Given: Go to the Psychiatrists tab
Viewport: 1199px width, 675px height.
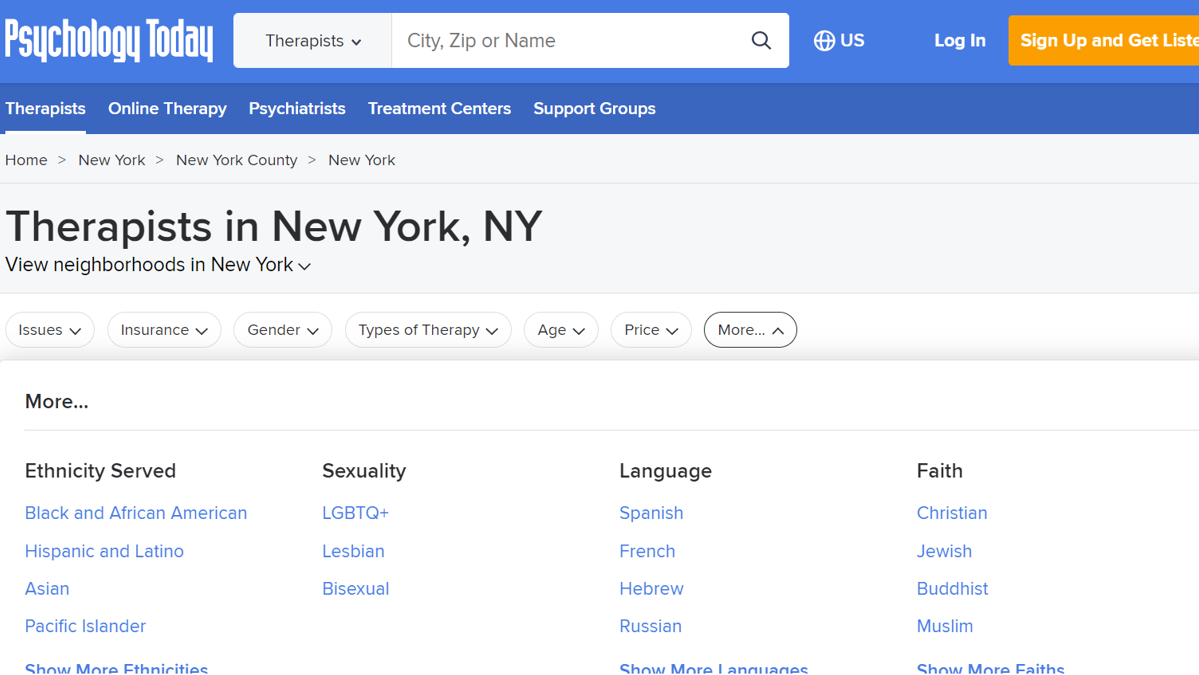Looking at the screenshot, I should pyautogui.click(x=297, y=109).
